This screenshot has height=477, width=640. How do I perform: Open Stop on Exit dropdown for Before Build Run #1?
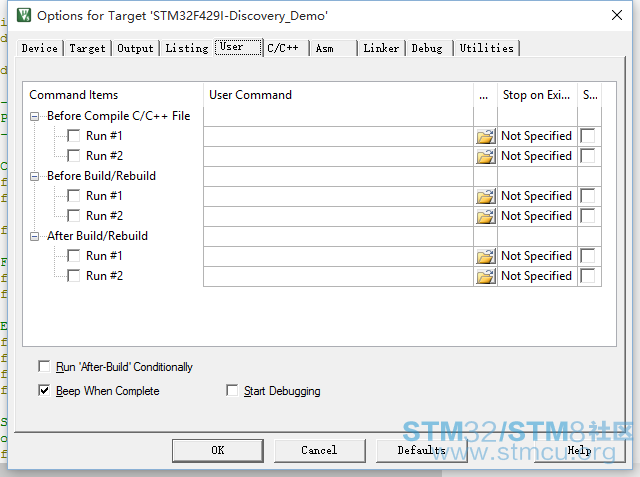537,196
